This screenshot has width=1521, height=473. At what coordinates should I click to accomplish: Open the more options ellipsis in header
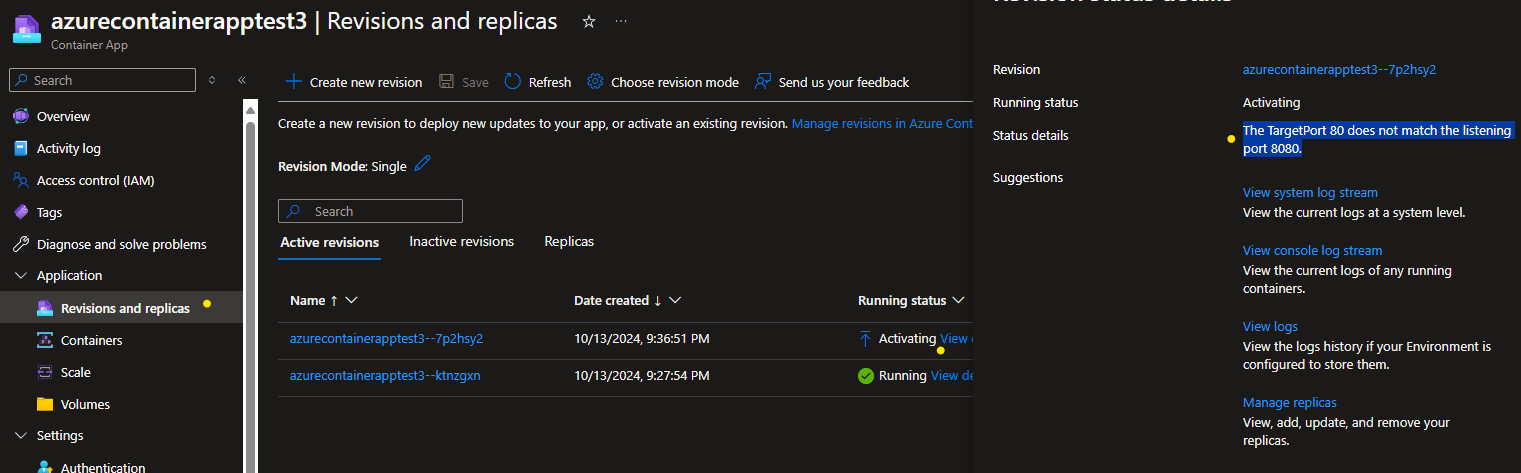(621, 21)
